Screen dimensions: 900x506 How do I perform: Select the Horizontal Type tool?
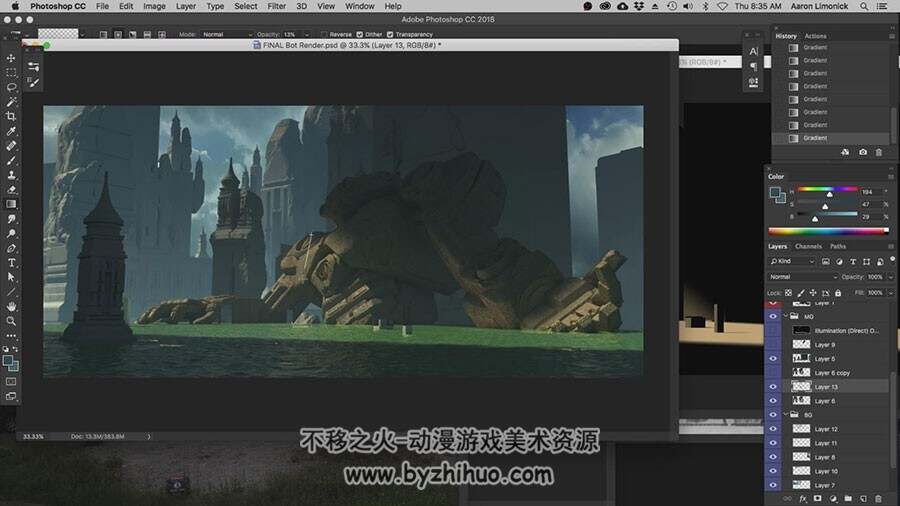pyautogui.click(x=11, y=263)
